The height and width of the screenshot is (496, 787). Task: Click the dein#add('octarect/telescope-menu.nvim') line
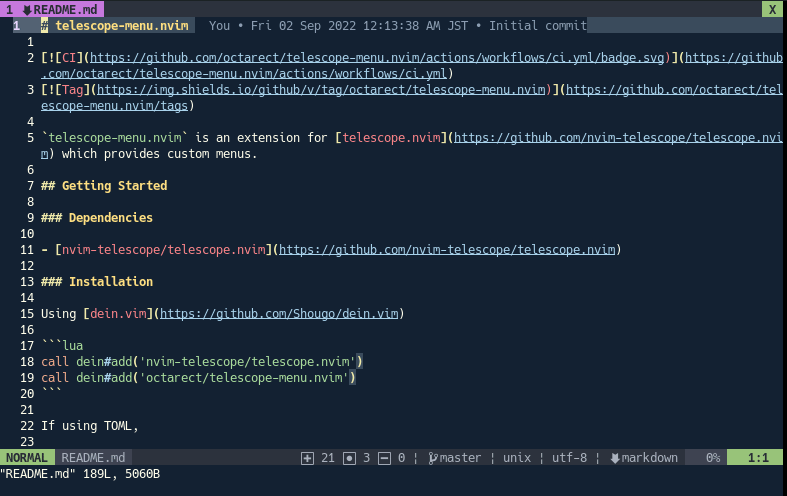pos(198,378)
